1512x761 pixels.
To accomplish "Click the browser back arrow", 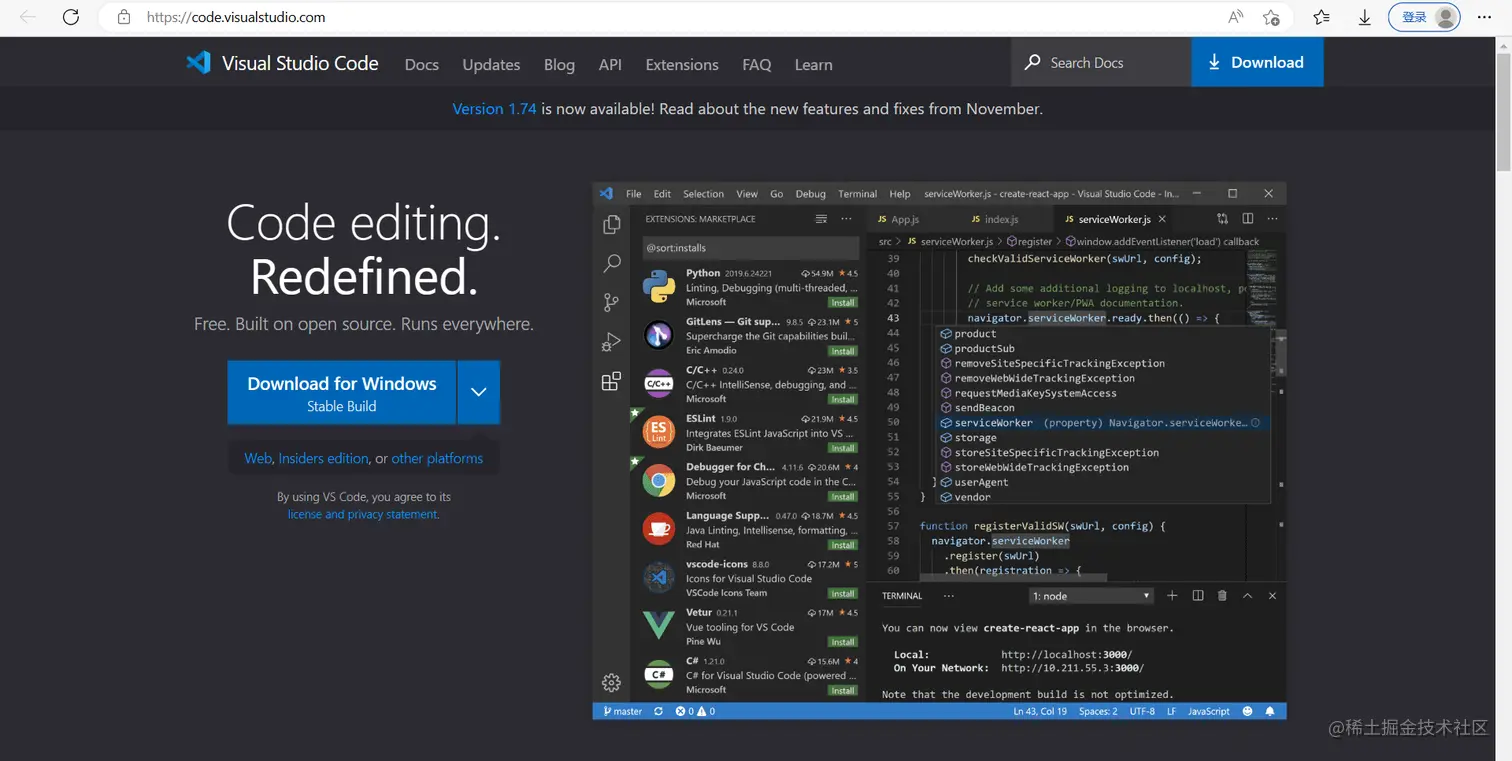I will [x=28, y=17].
